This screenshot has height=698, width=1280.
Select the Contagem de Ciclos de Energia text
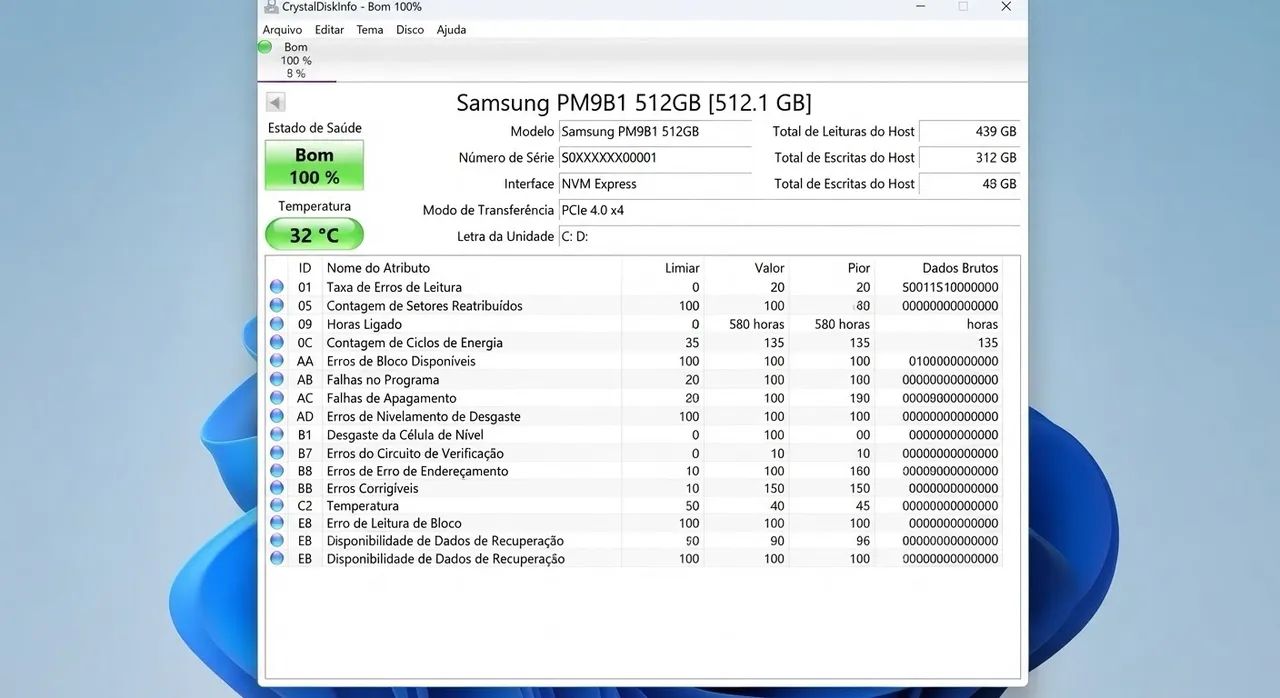click(x=414, y=343)
